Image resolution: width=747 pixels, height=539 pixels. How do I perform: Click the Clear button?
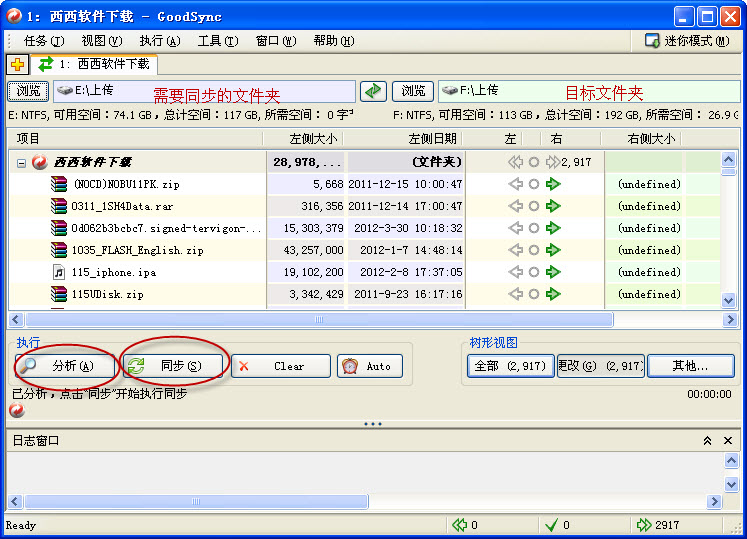[x=281, y=366]
